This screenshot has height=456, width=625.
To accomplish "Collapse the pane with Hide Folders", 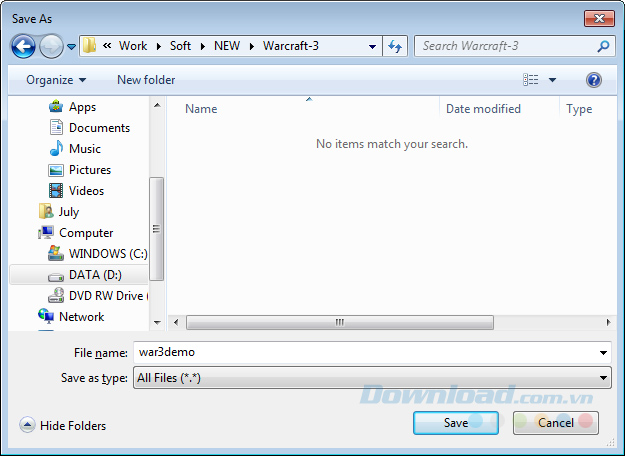I will coord(63,425).
